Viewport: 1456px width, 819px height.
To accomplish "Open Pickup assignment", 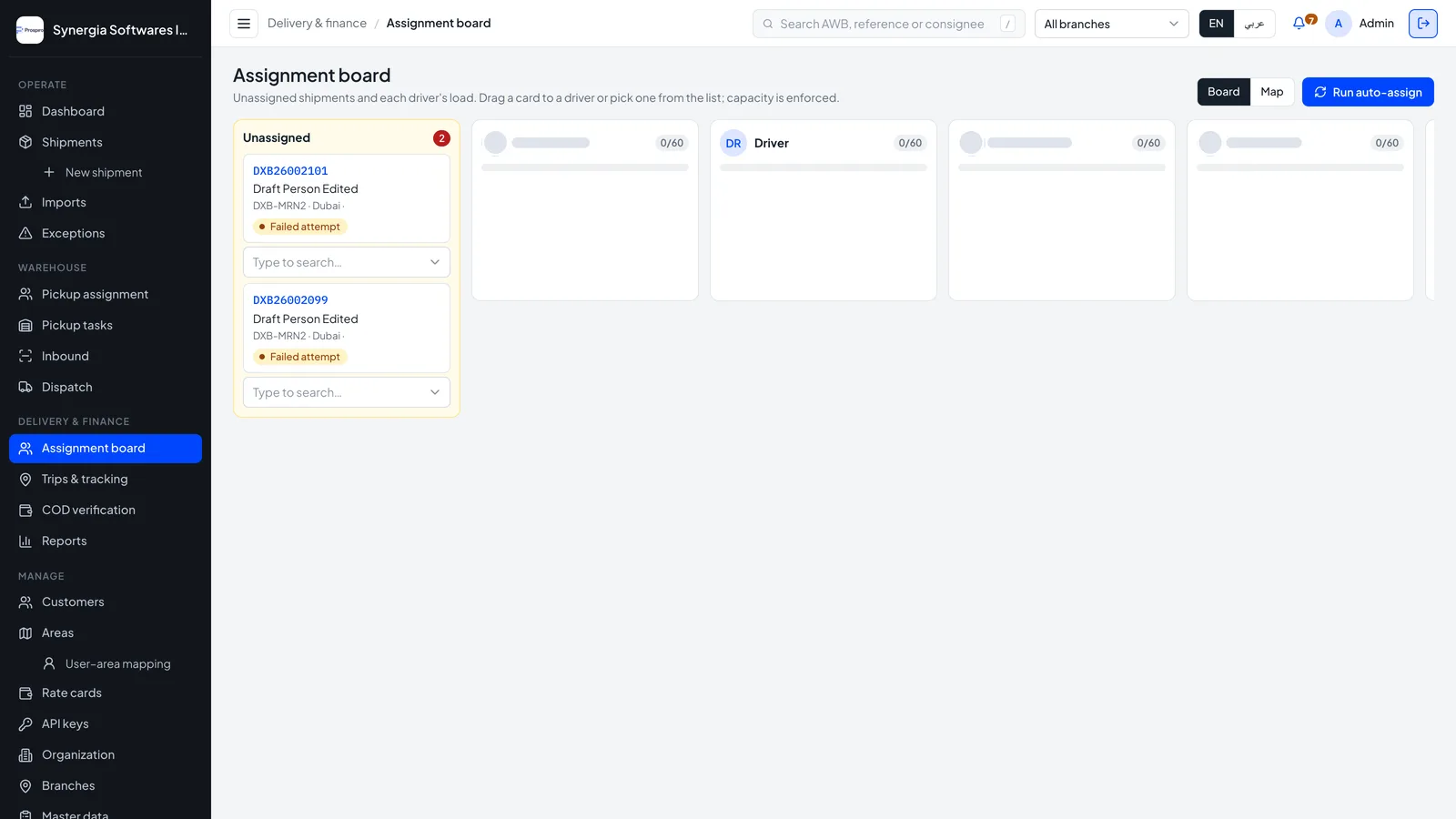I will 106,294.
